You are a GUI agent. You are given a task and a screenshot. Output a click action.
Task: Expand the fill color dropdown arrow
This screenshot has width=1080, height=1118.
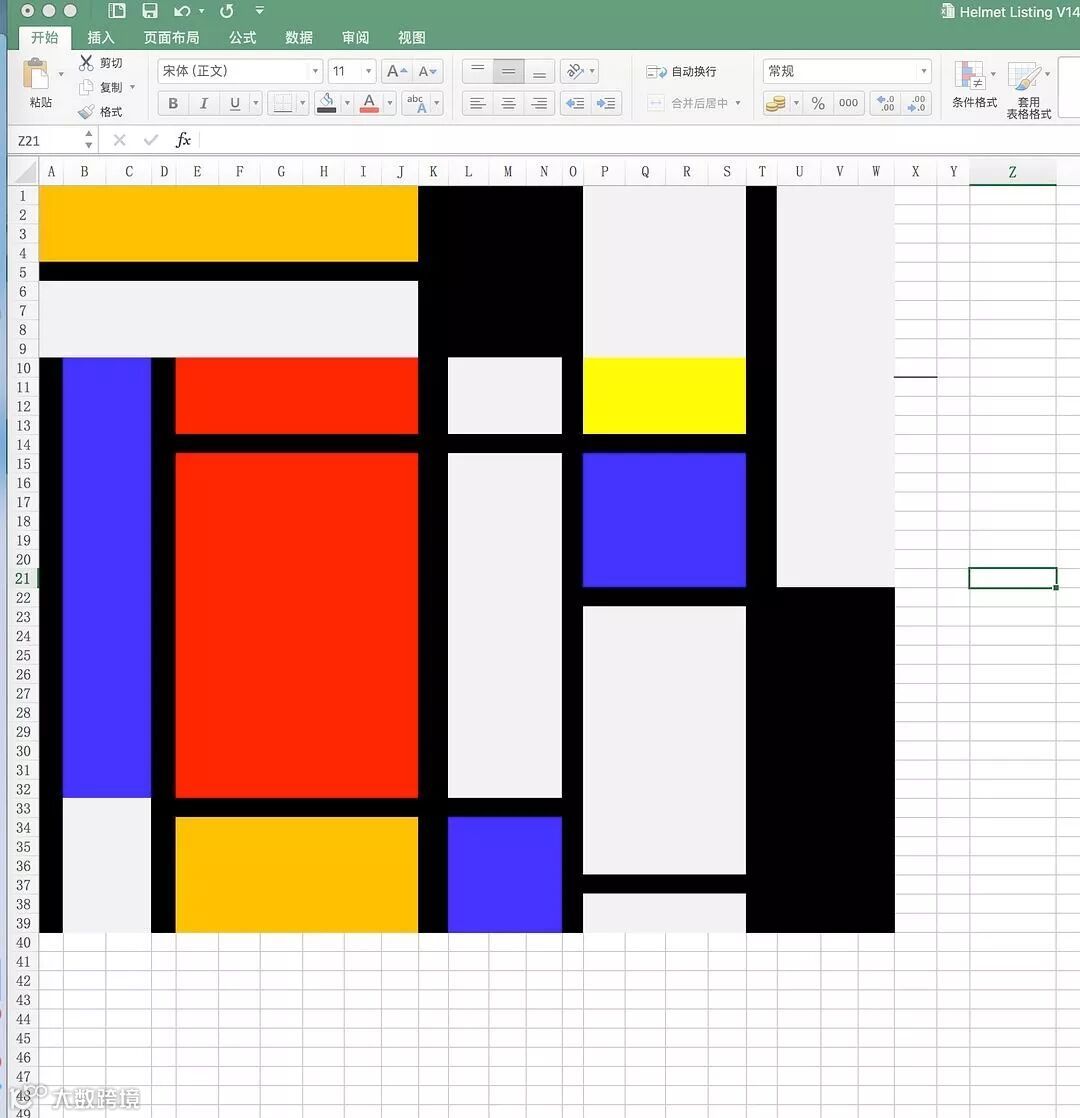[346, 103]
